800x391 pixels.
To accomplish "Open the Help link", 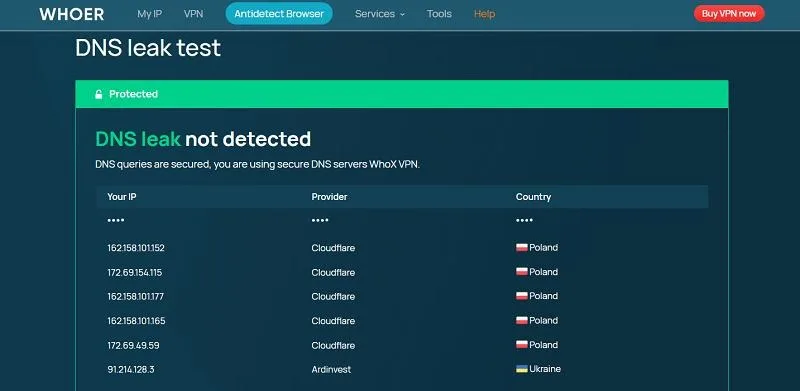I will coord(484,14).
